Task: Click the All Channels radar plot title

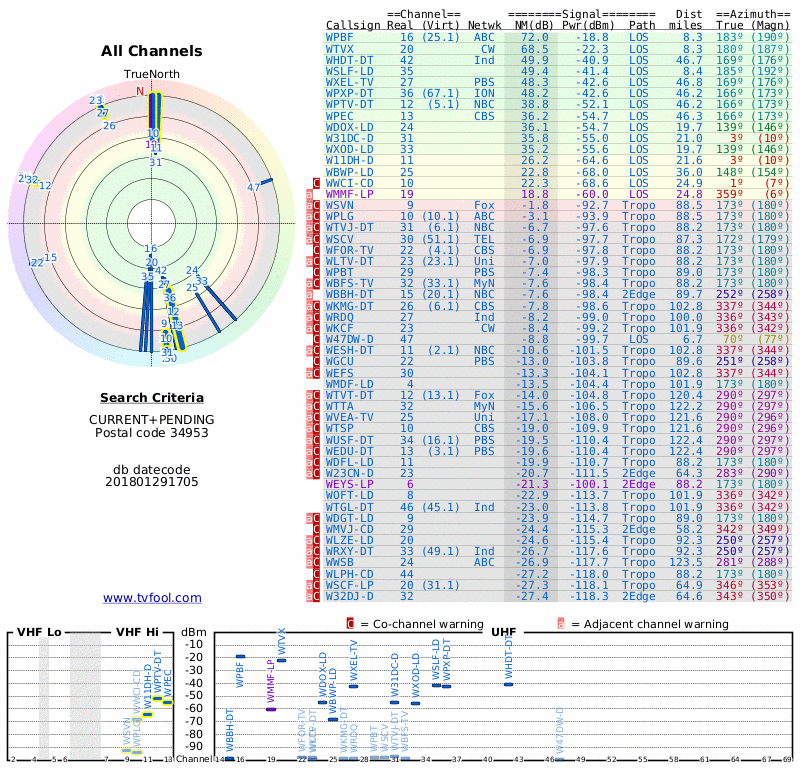Action: coord(152,51)
